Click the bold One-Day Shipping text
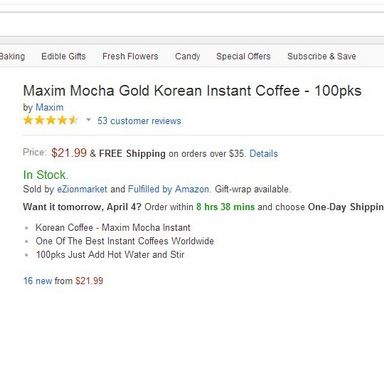The height and width of the screenshot is (371, 384). point(346,207)
